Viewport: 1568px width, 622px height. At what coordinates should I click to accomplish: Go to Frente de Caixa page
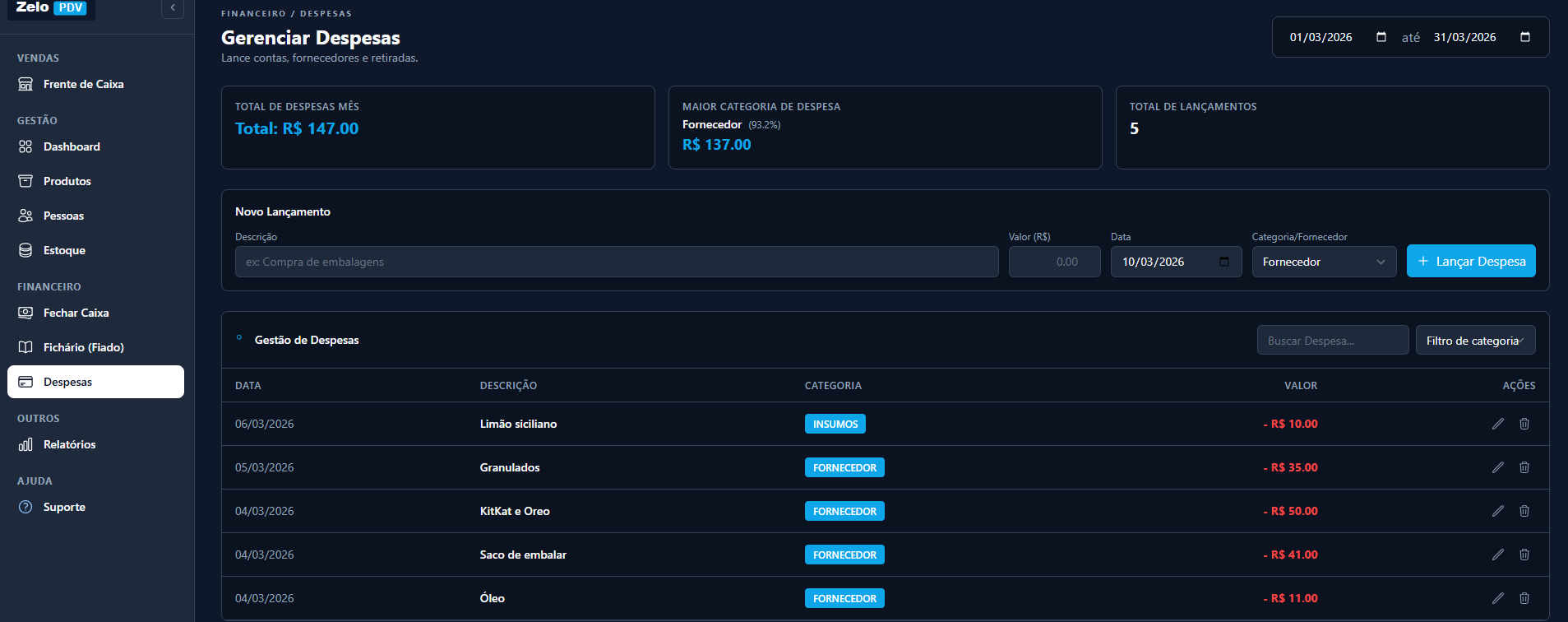[83, 84]
